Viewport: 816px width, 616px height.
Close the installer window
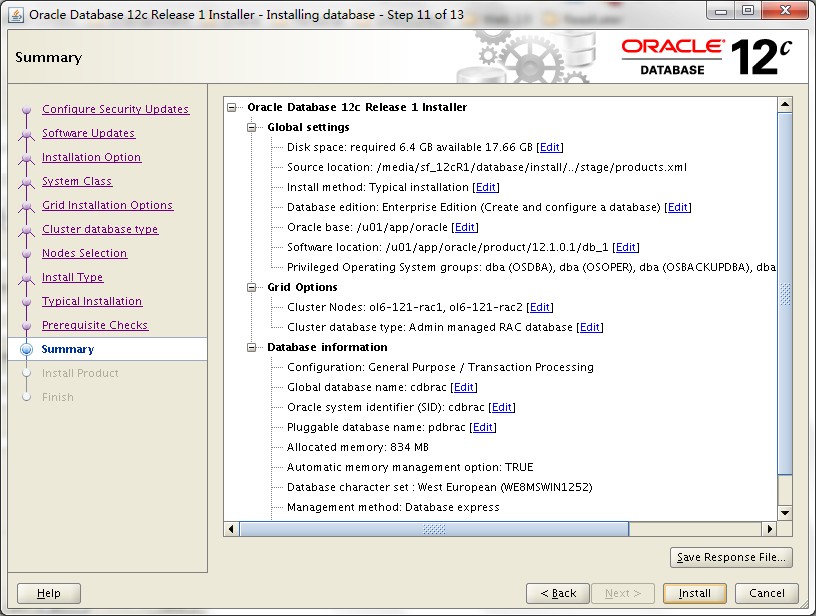click(785, 11)
